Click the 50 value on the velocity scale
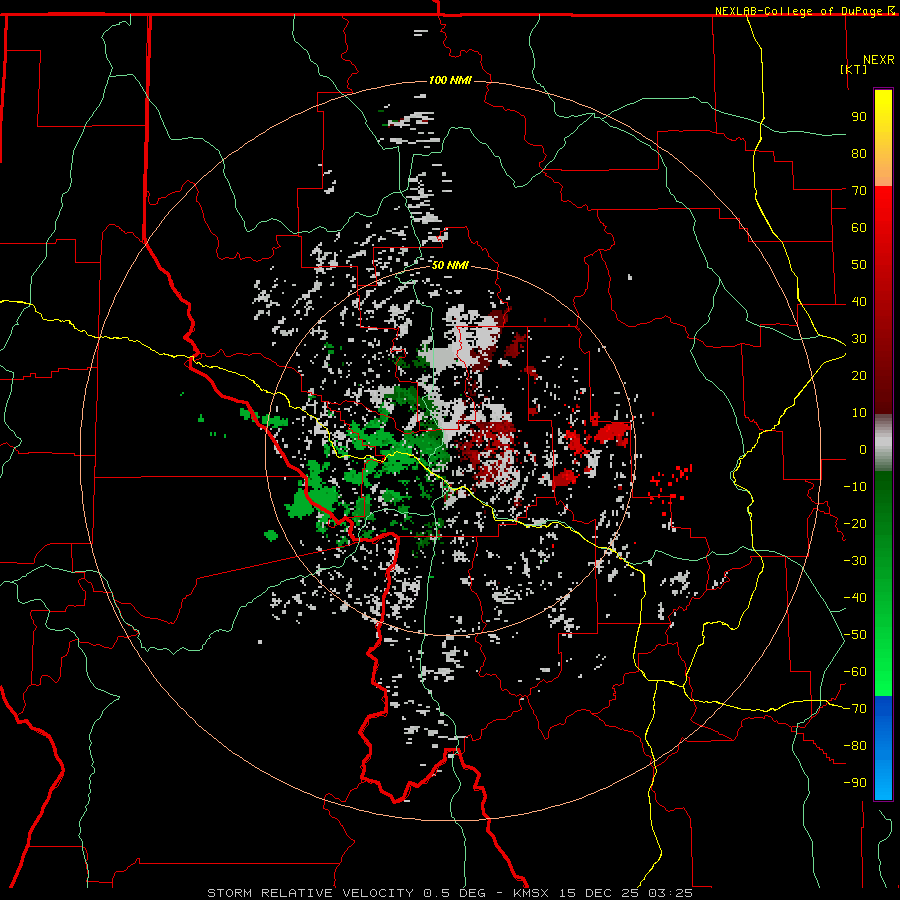Image resolution: width=900 pixels, height=900 pixels. (859, 265)
